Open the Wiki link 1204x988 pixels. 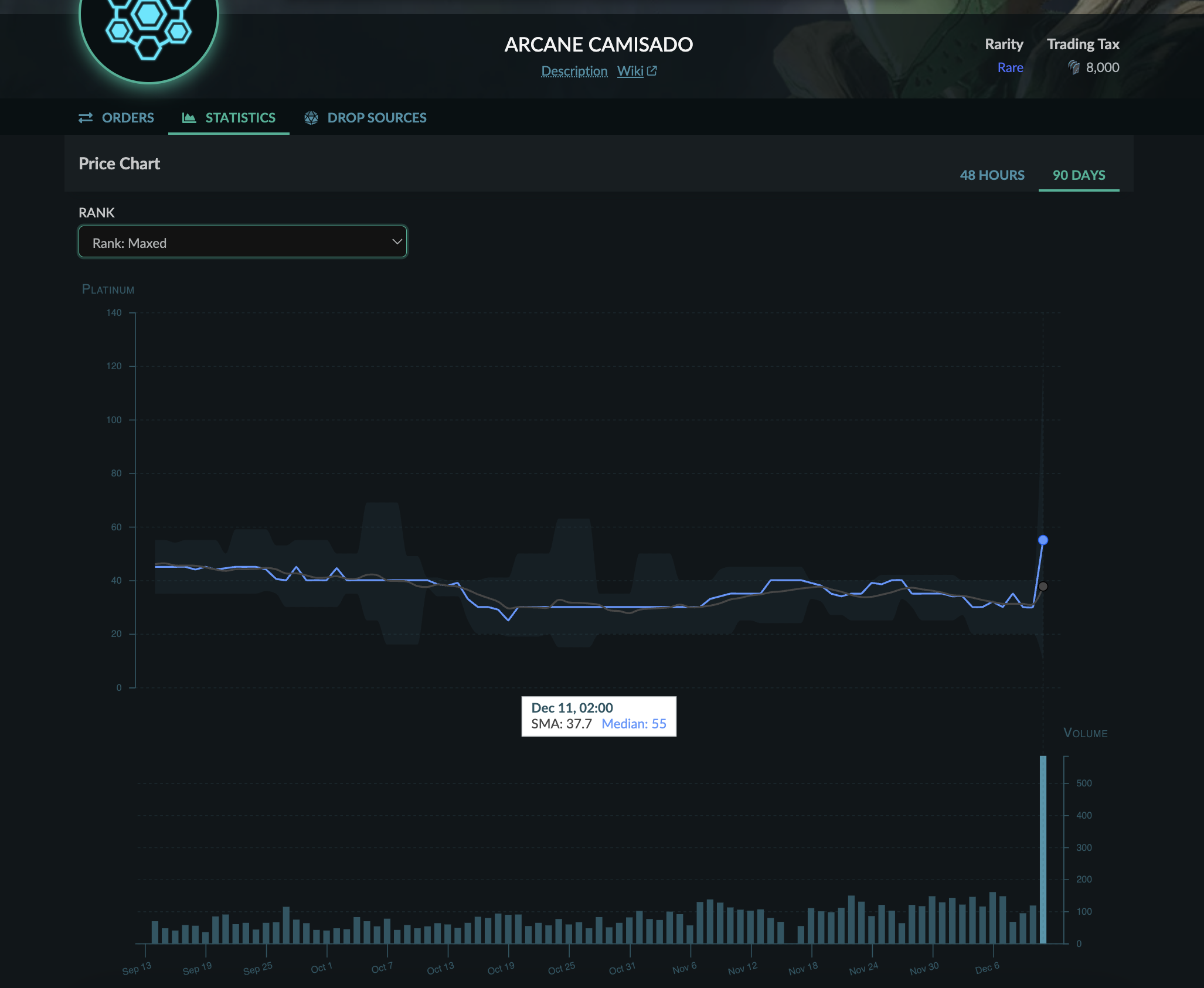(630, 71)
